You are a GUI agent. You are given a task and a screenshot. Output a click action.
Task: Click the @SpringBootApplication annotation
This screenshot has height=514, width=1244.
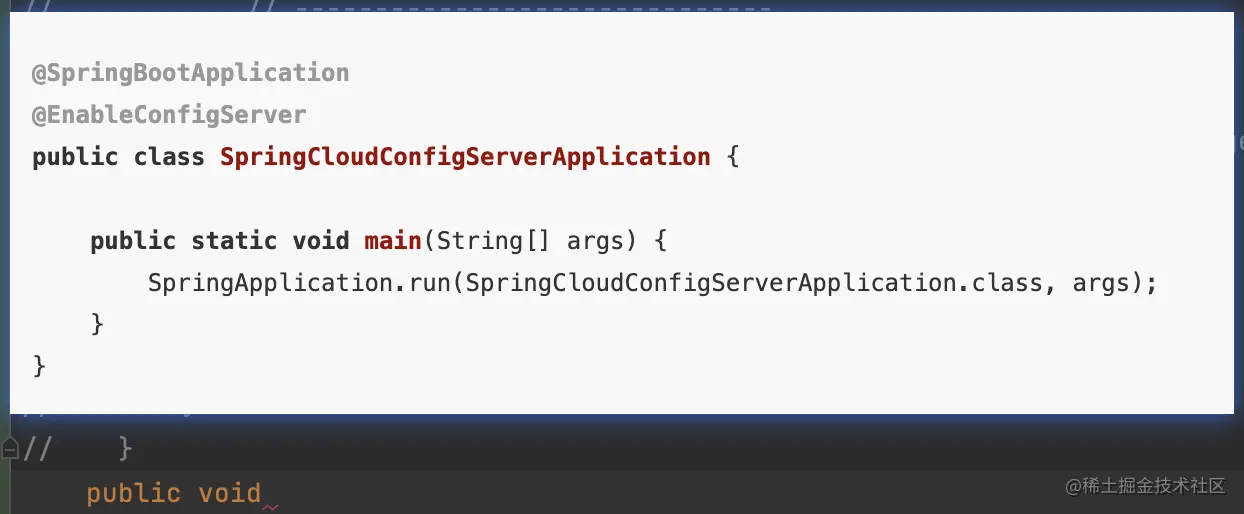[x=191, y=73]
